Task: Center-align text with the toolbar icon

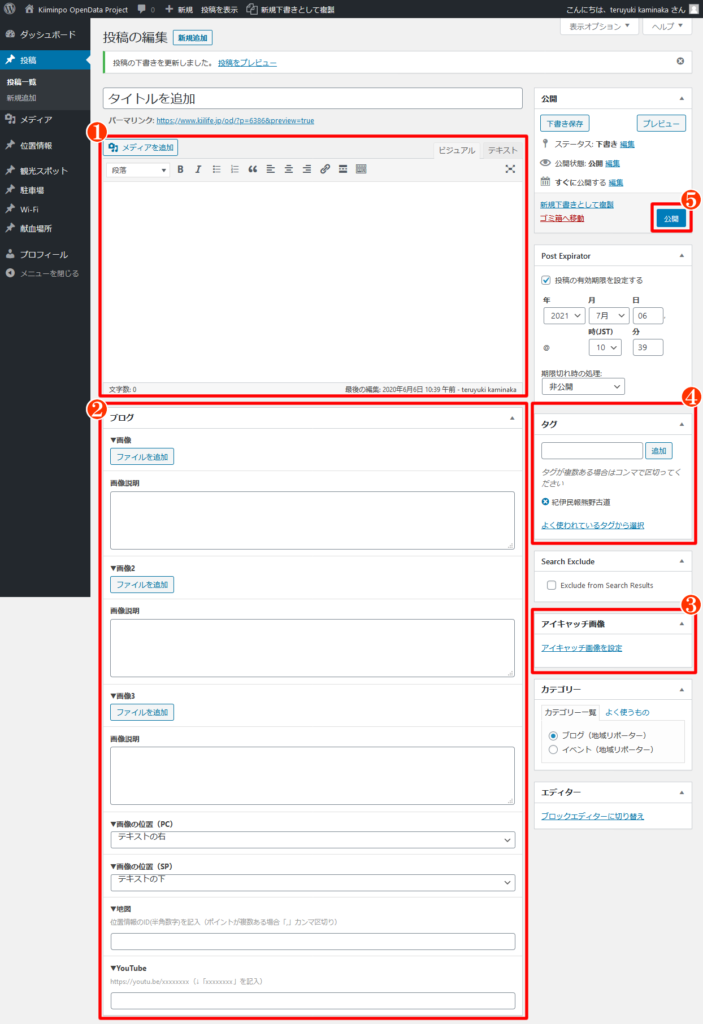Action: 289,169
